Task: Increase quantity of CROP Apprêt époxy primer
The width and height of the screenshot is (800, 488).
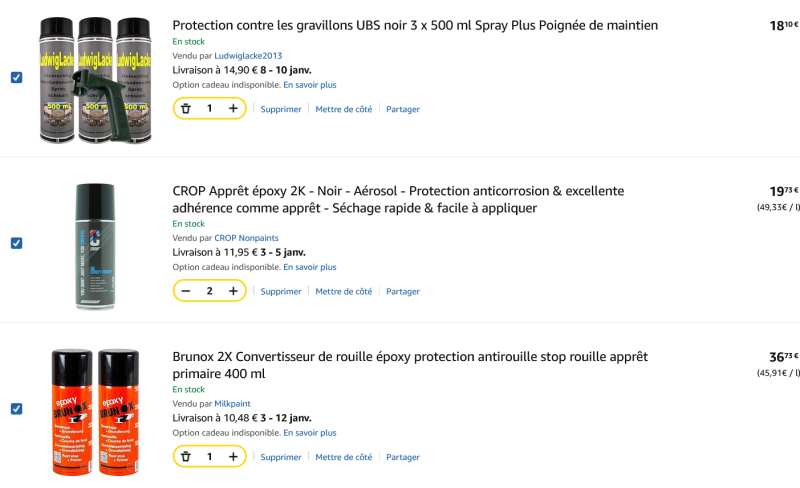Action: click(x=233, y=291)
